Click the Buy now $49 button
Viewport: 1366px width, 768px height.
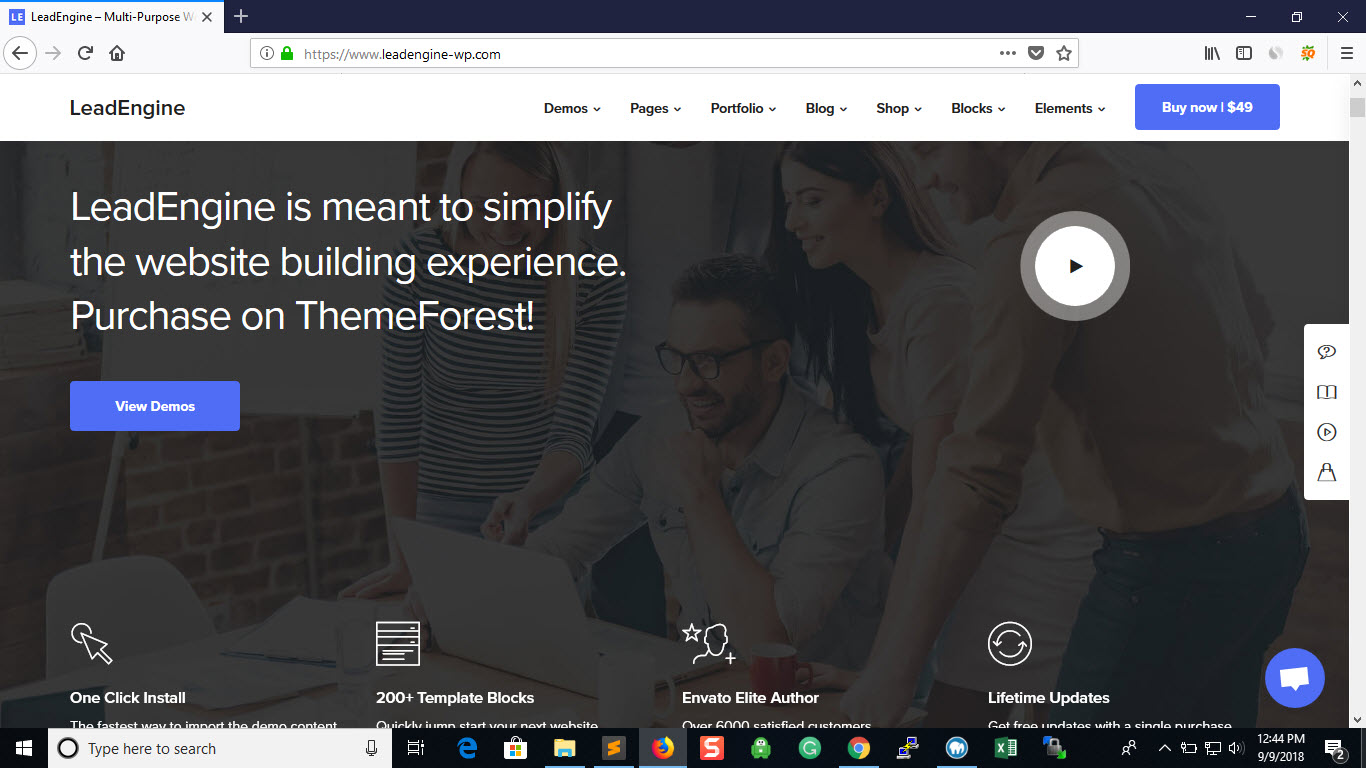click(x=1207, y=107)
